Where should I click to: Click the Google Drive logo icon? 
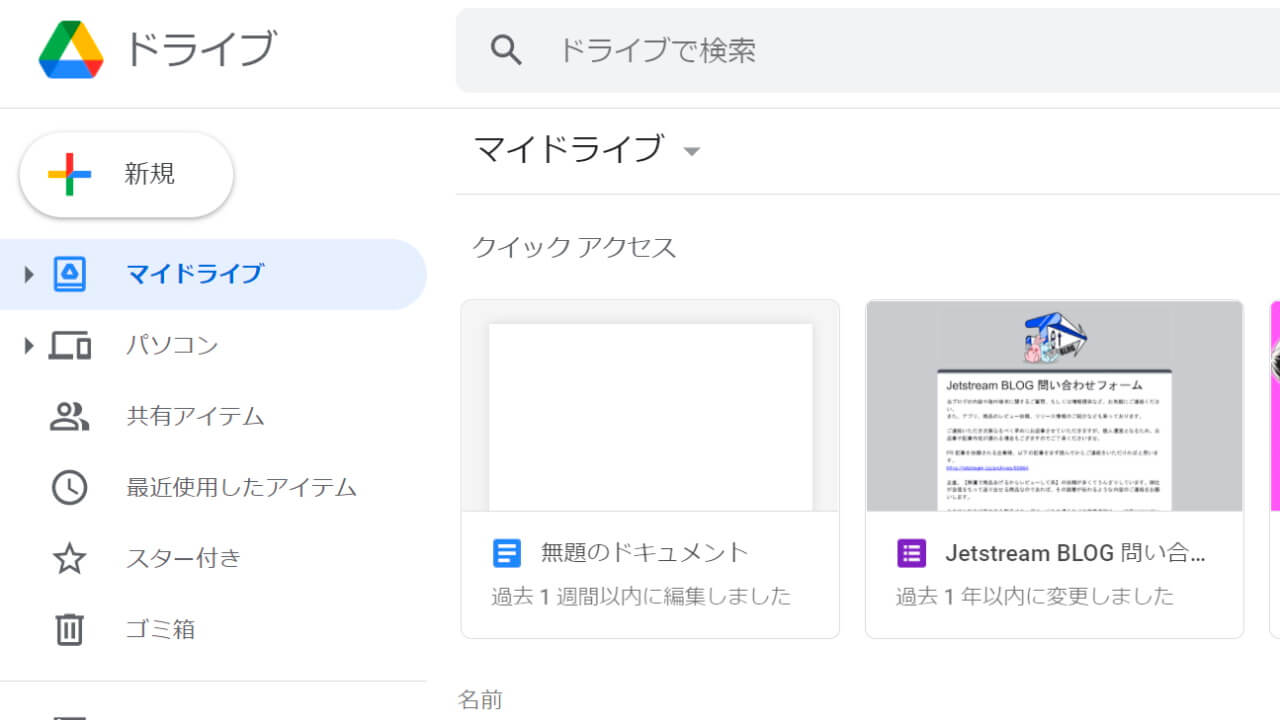(x=71, y=50)
